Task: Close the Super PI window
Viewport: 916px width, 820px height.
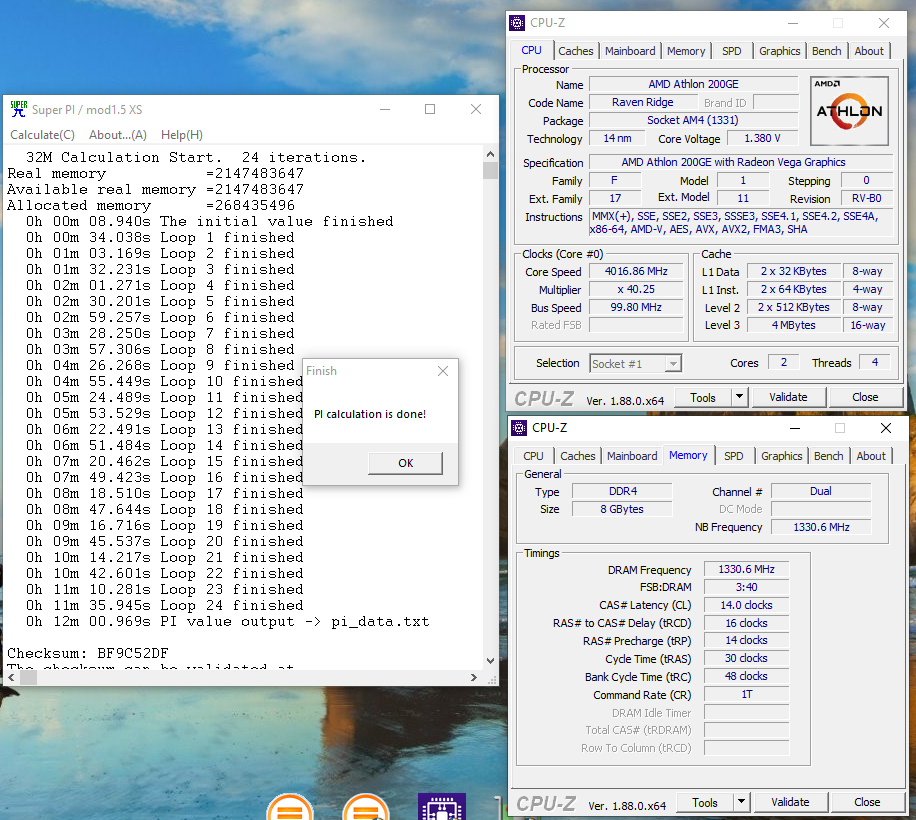Action: tap(476, 109)
